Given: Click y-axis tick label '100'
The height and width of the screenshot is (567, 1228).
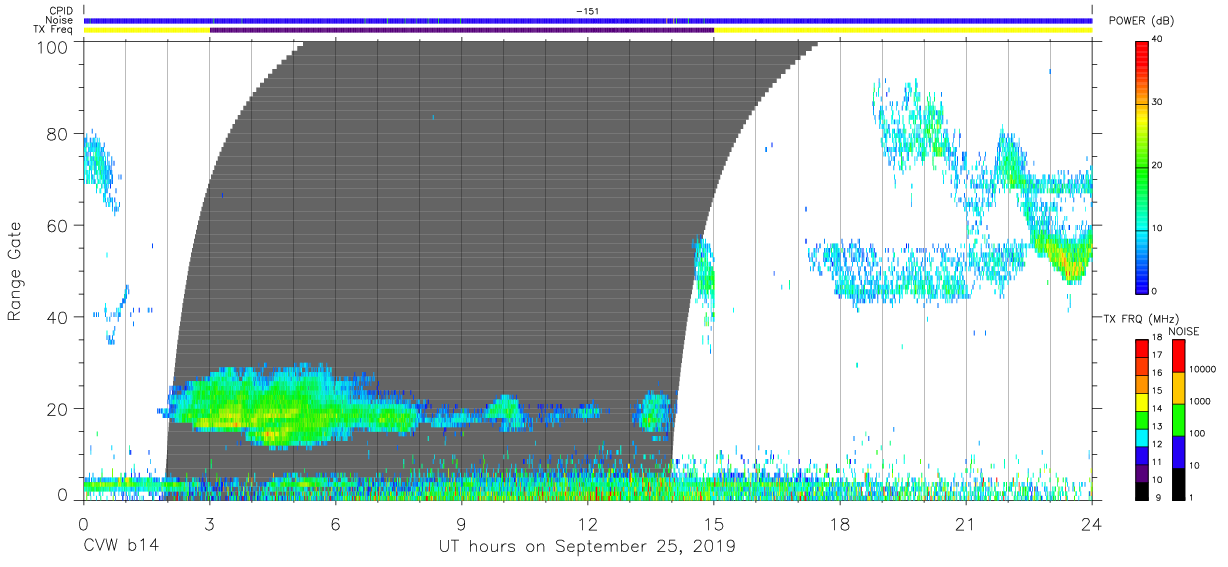Looking at the screenshot, I should (51, 47).
